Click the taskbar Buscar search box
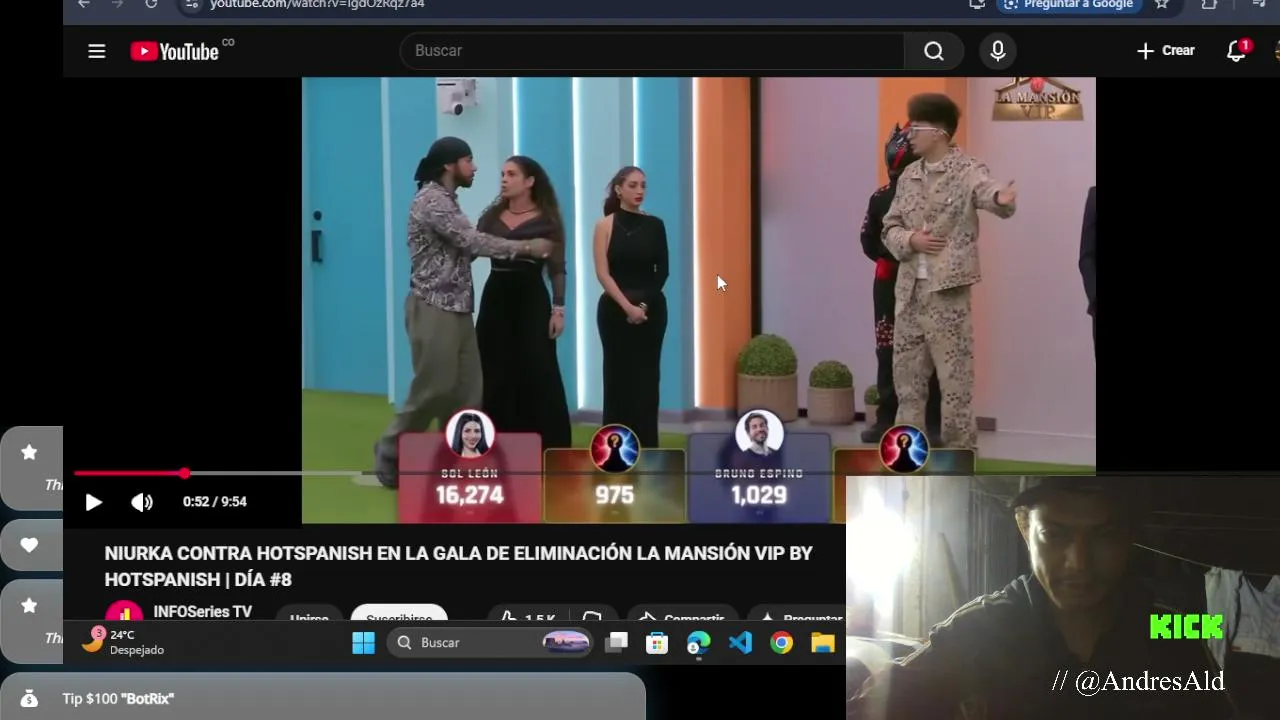The height and width of the screenshot is (720, 1280). [492, 643]
